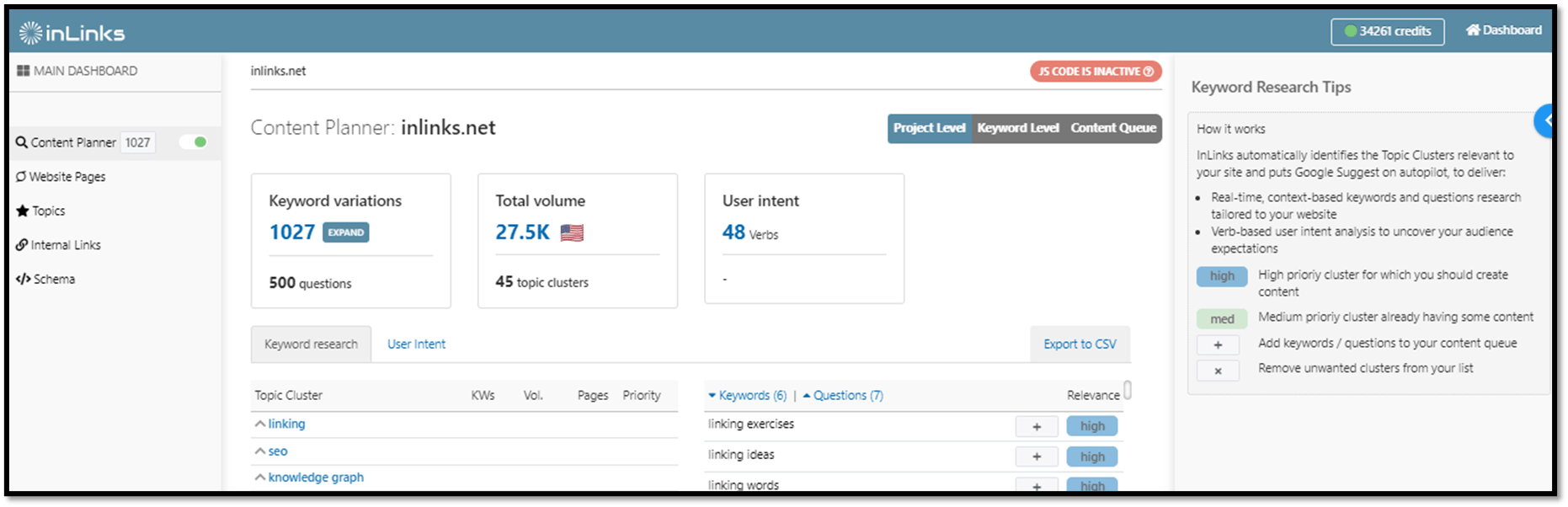Screen dimensions: 1568x507
Task: Select the User Intent tab
Action: [416, 344]
